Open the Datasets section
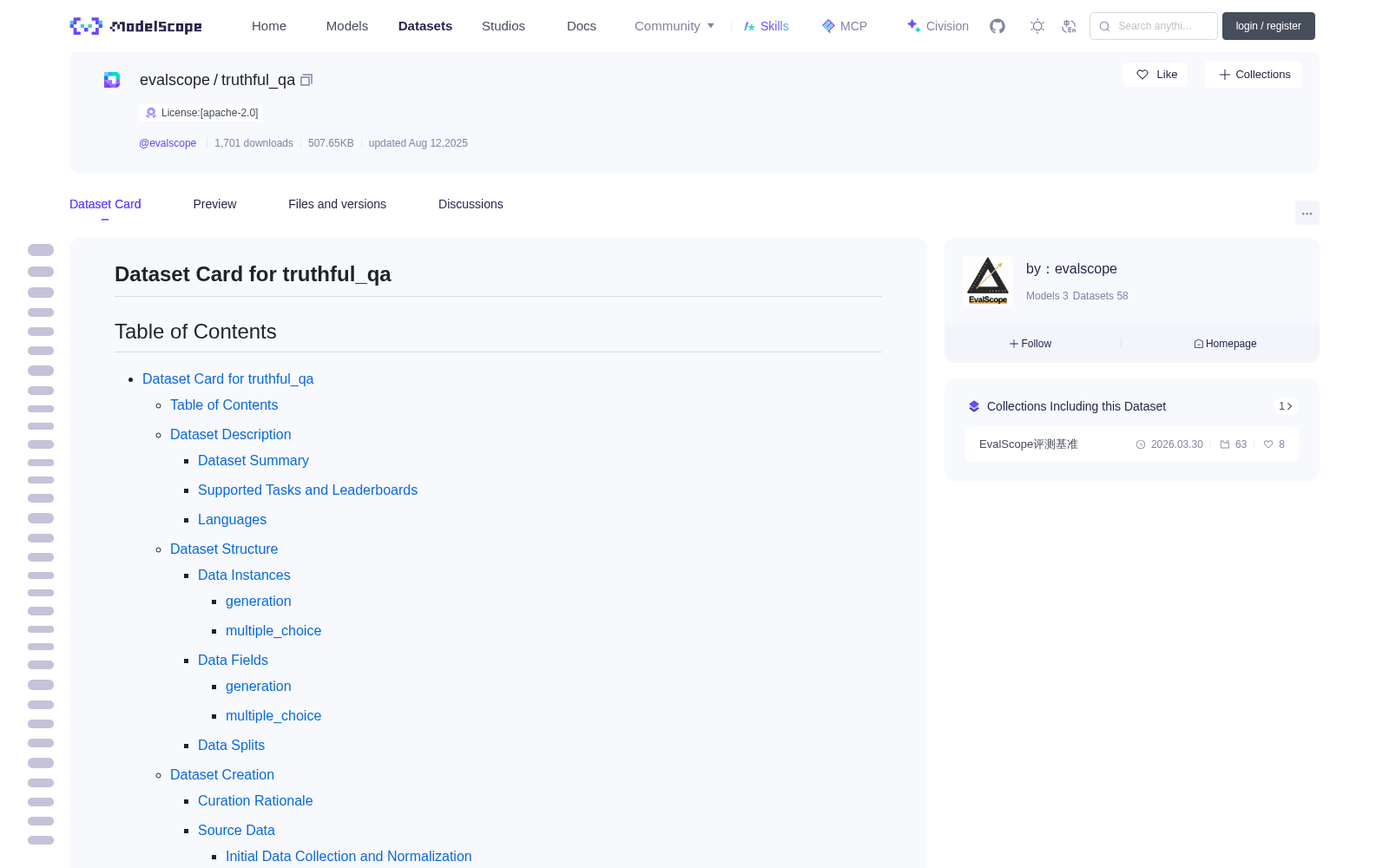Image resolution: width=1389 pixels, height=868 pixels. (425, 26)
